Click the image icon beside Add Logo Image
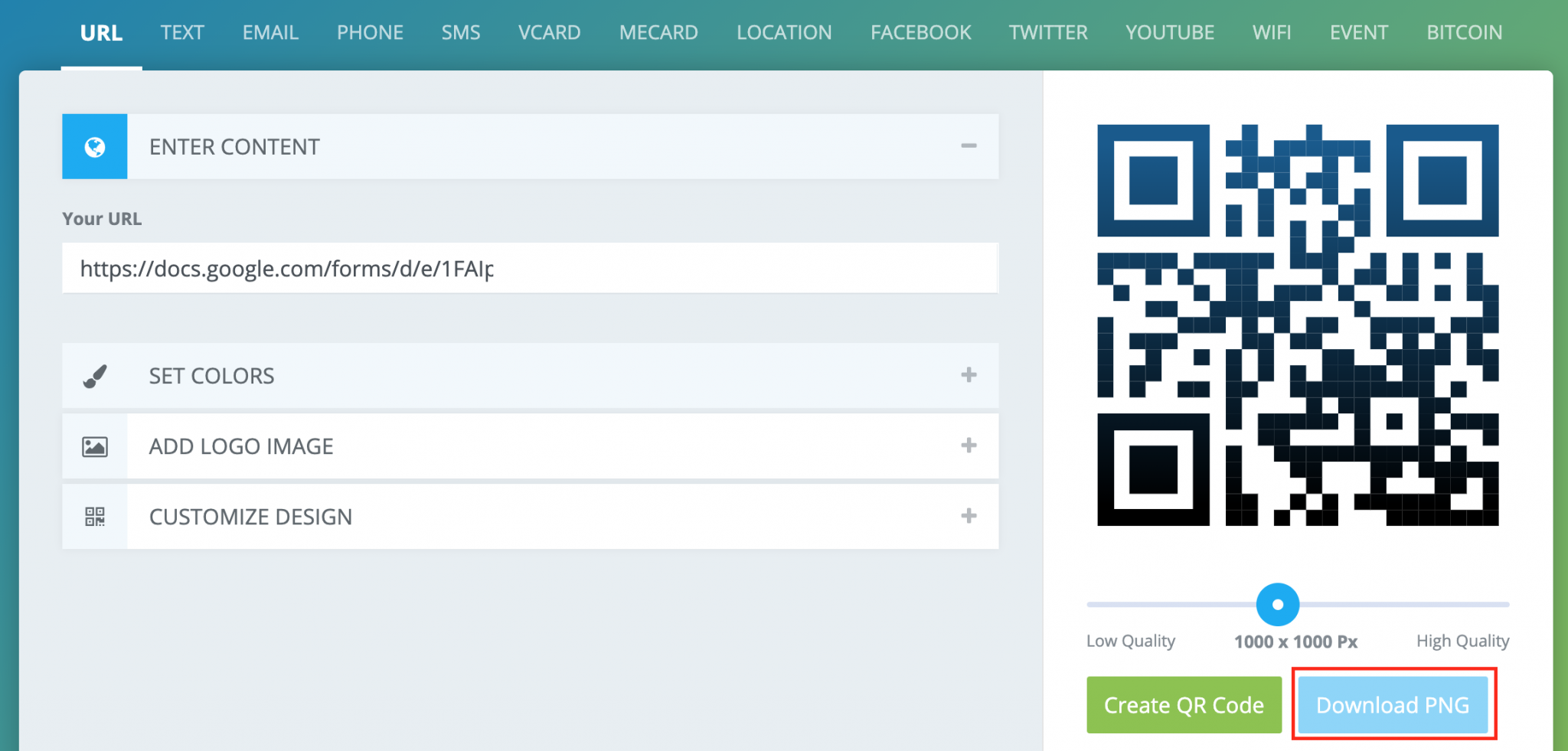Viewport: 1568px width, 751px height. tap(93, 446)
